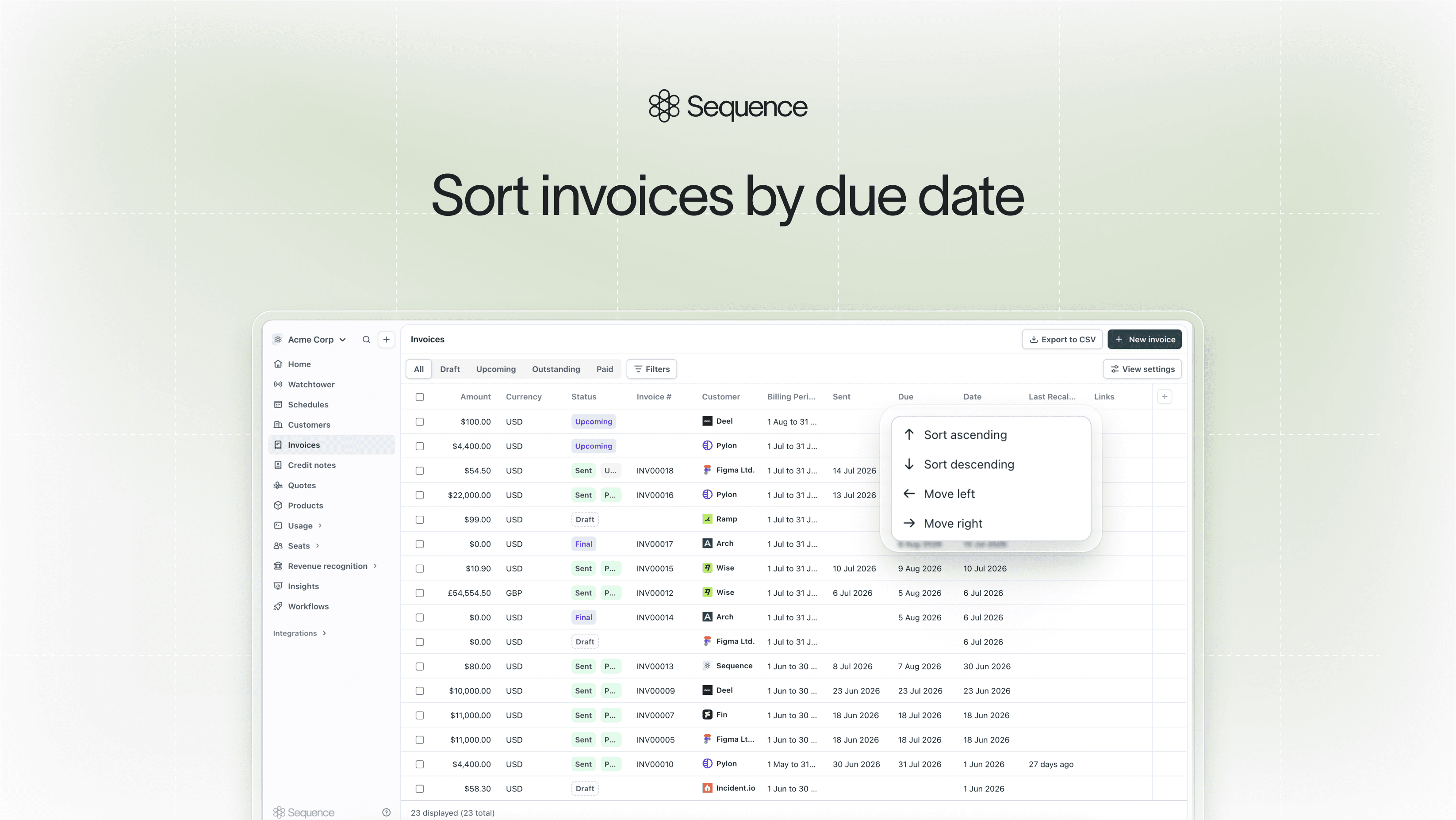Click the New invoice button
The height and width of the screenshot is (820, 1456).
1145,340
